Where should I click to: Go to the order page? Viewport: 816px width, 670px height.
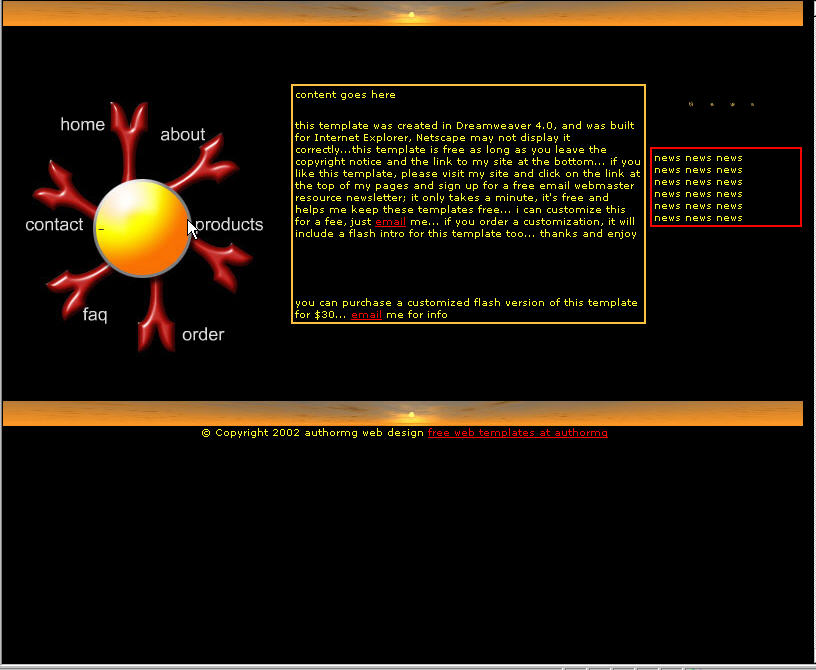click(x=203, y=334)
